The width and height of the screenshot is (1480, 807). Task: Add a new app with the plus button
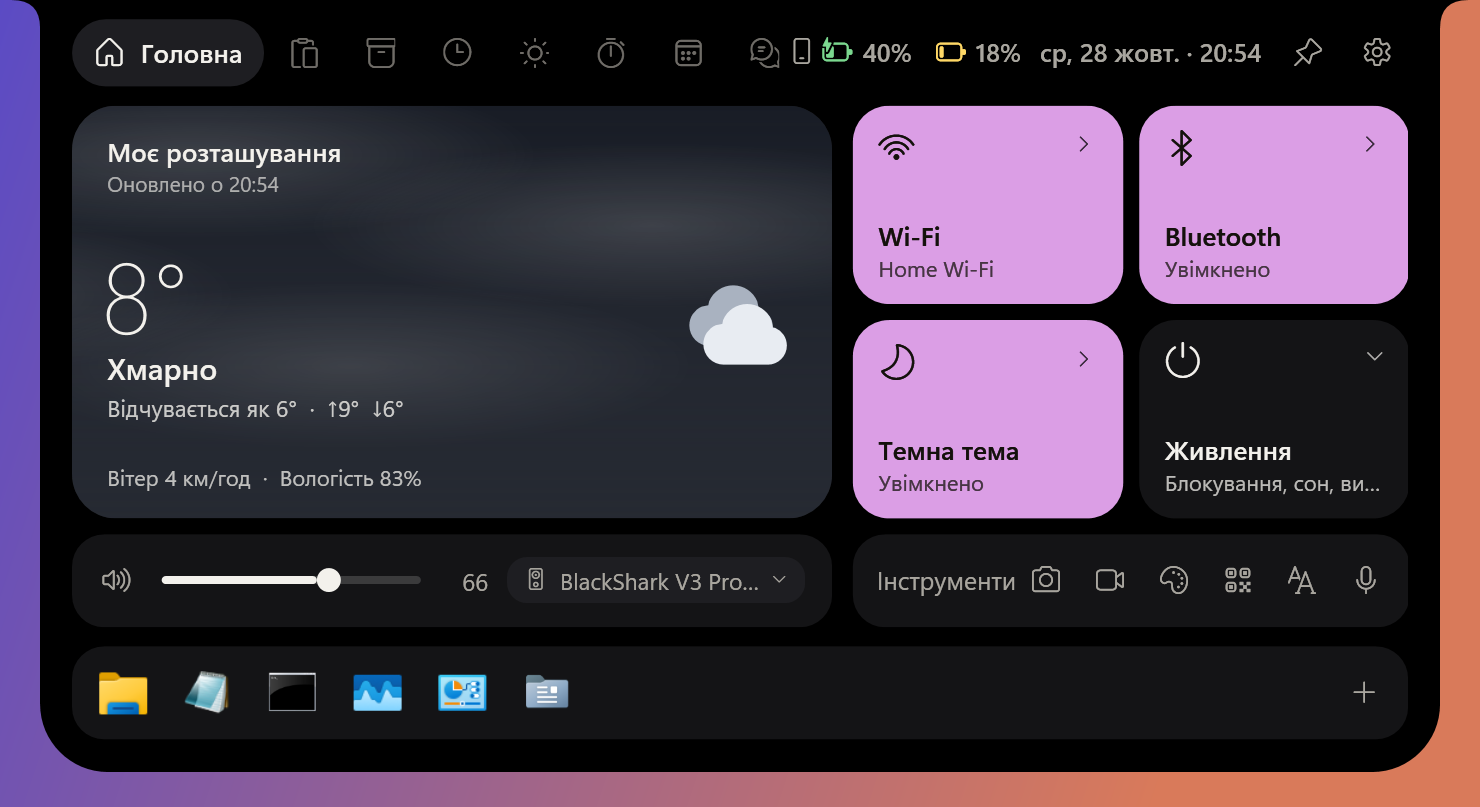[x=1364, y=692]
